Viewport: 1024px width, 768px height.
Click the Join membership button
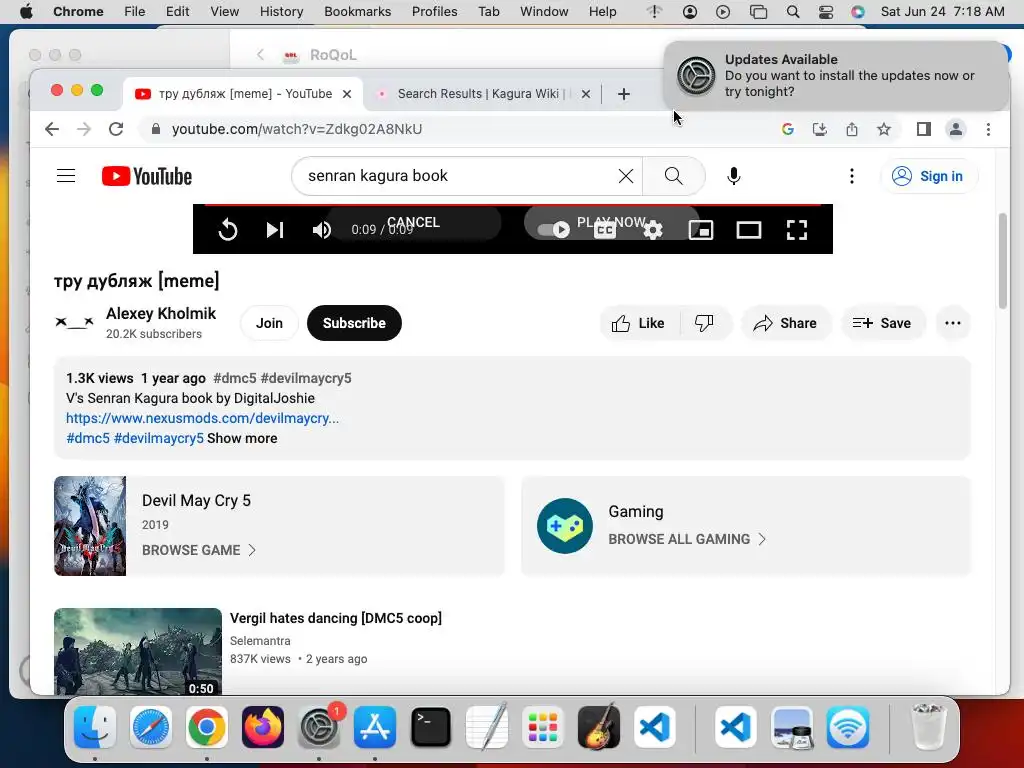269,323
